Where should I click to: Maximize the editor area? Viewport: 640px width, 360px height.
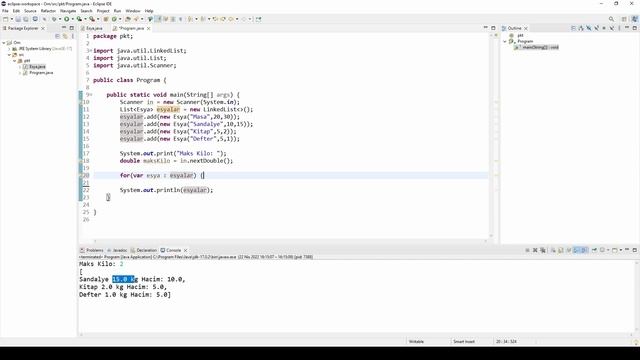point(493,28)
